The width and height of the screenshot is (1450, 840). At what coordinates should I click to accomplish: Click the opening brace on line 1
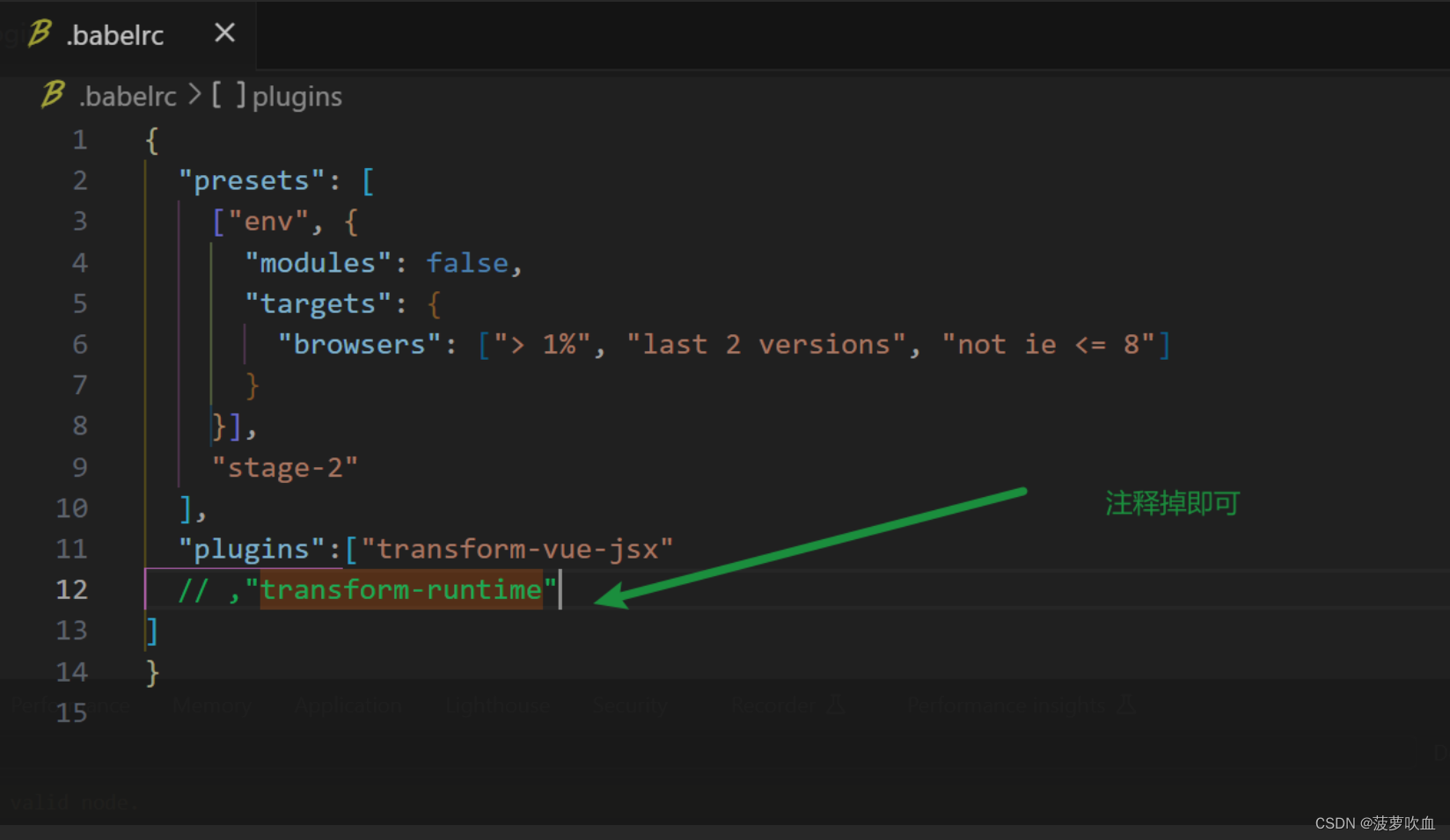coord(152,141)
